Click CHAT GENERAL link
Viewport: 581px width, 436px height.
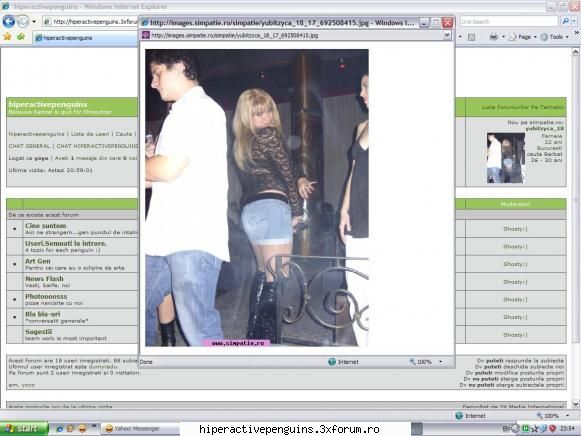(x=29, y=146)
